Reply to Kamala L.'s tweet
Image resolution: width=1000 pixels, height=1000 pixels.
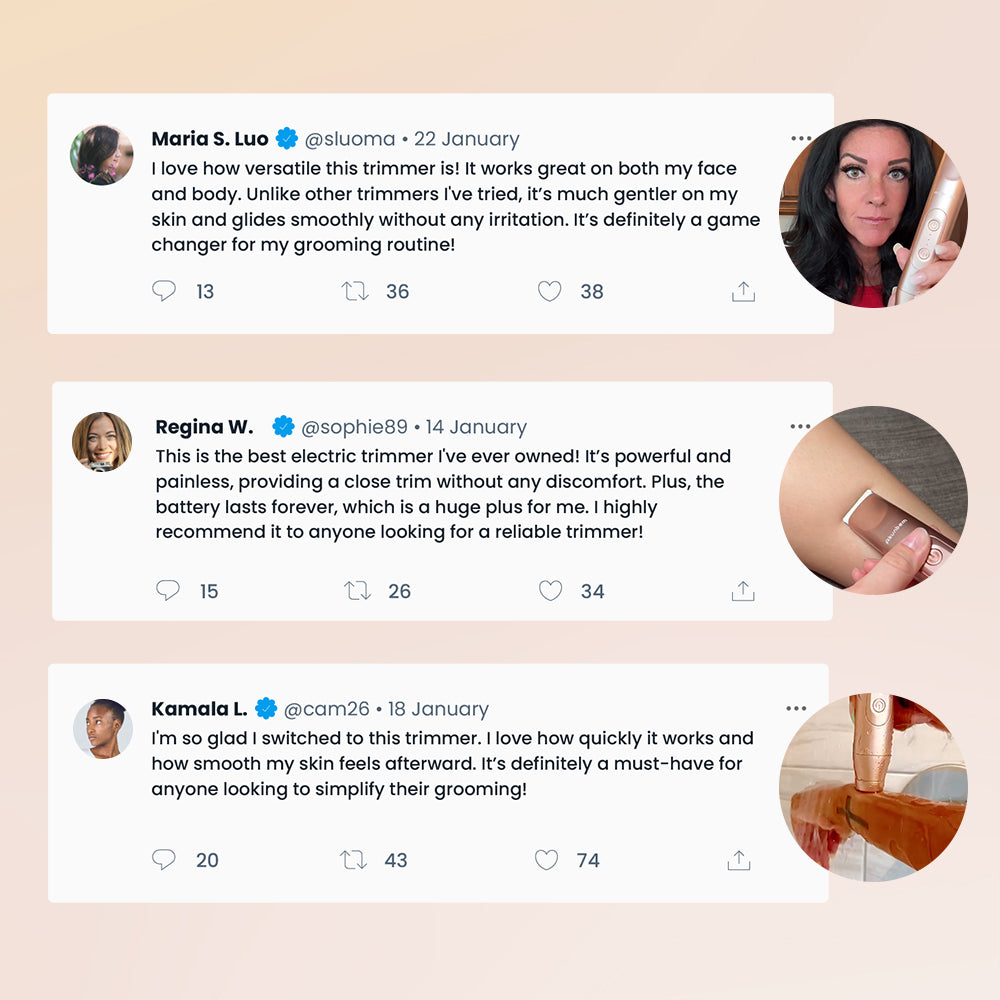164,859
